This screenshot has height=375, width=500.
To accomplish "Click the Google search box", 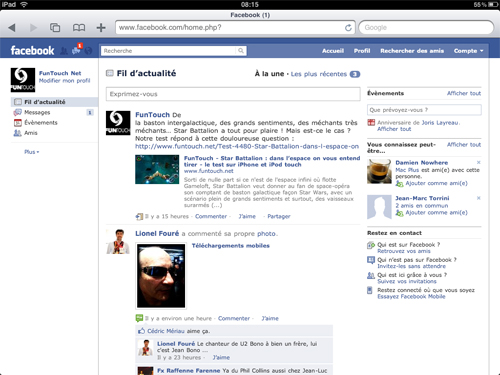I will pos(426,28).
